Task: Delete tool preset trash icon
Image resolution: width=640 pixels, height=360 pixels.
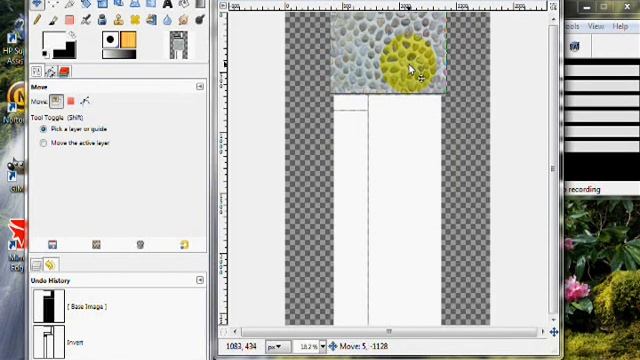Action: tap(140, 244)
